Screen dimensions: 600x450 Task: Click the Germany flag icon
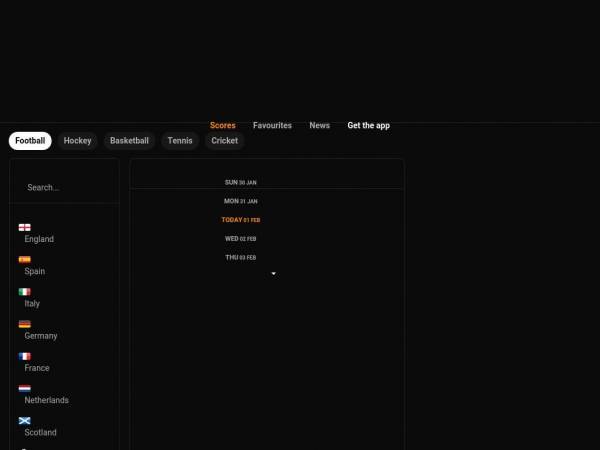coord(24,324)
